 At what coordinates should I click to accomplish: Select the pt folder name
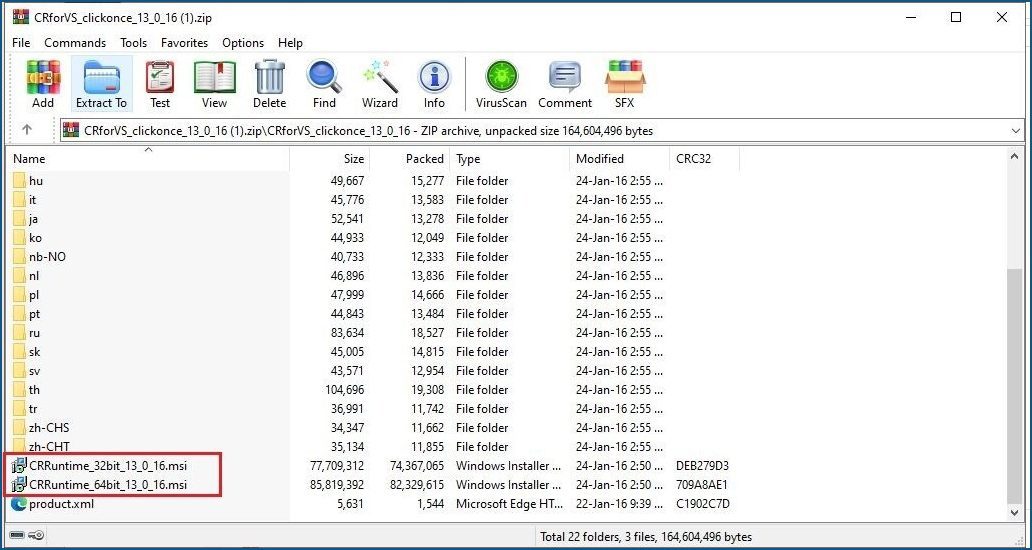[x=34, y=314]
